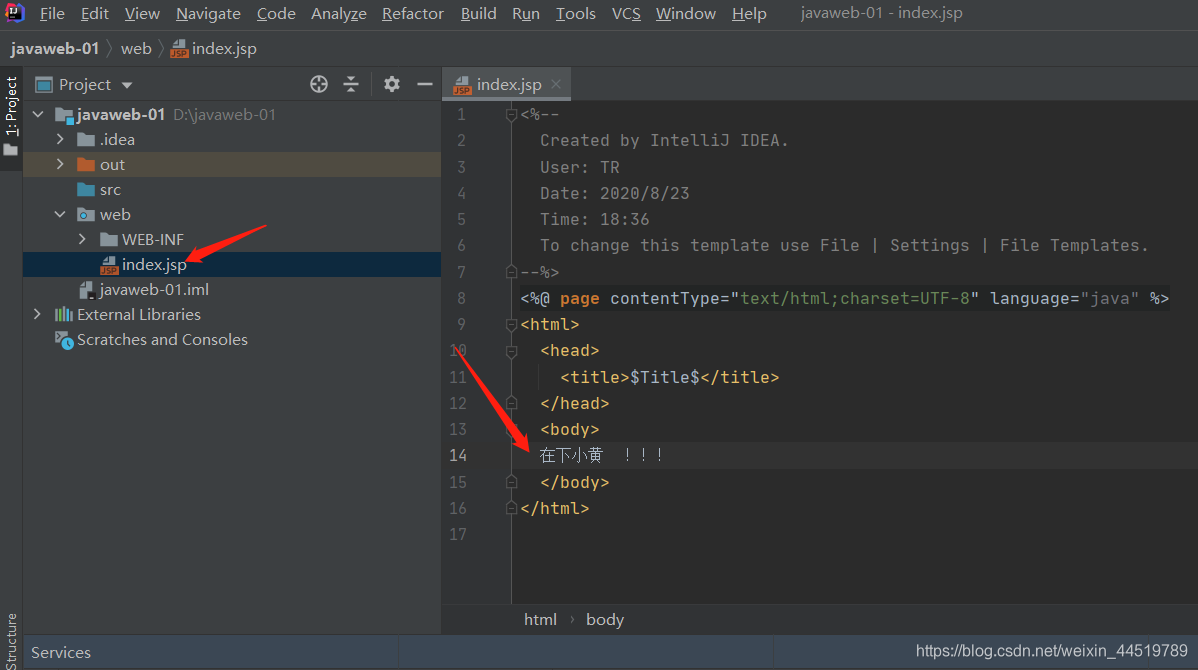Close the index.jsp editor tab
This screenshot has width=1198, height=670.
point(556,85)
